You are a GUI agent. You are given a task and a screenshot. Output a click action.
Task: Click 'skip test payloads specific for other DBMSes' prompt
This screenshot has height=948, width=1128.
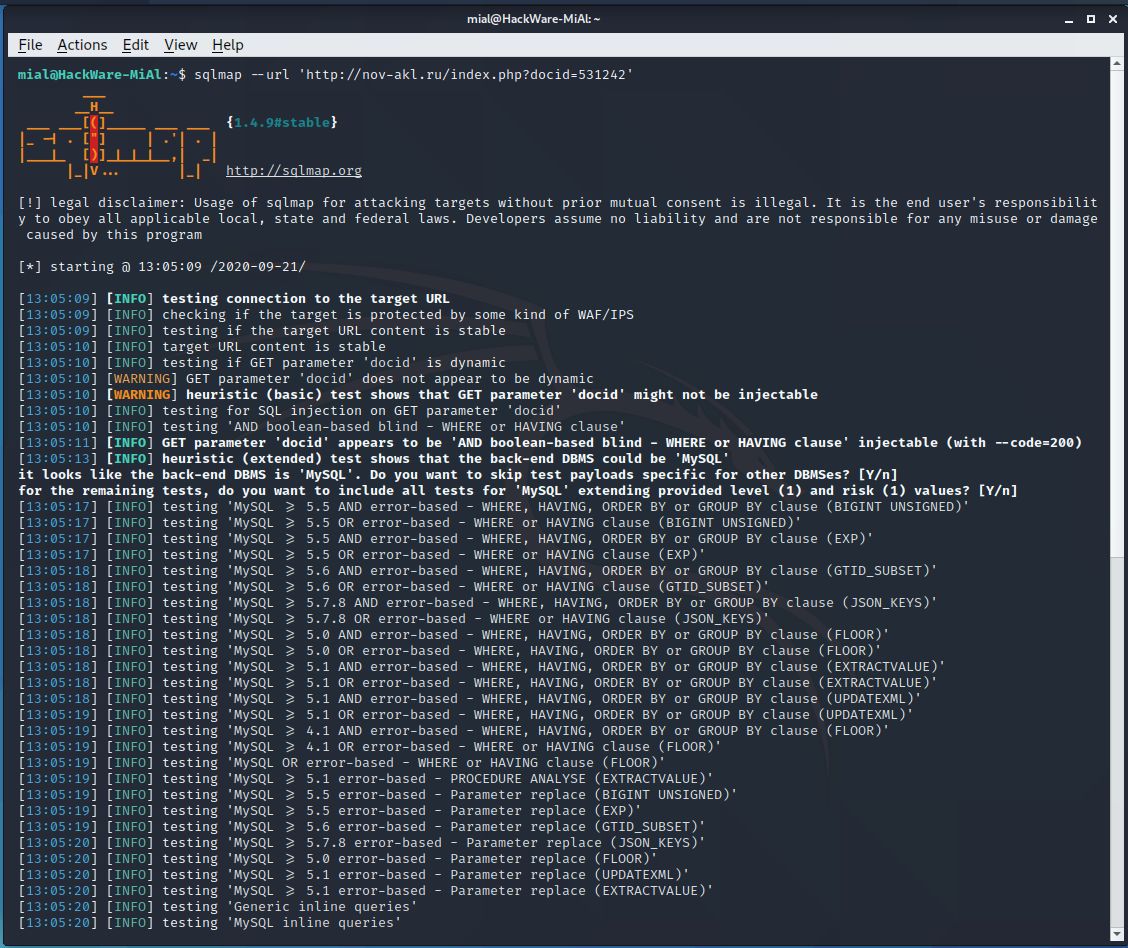coord(458,475)
